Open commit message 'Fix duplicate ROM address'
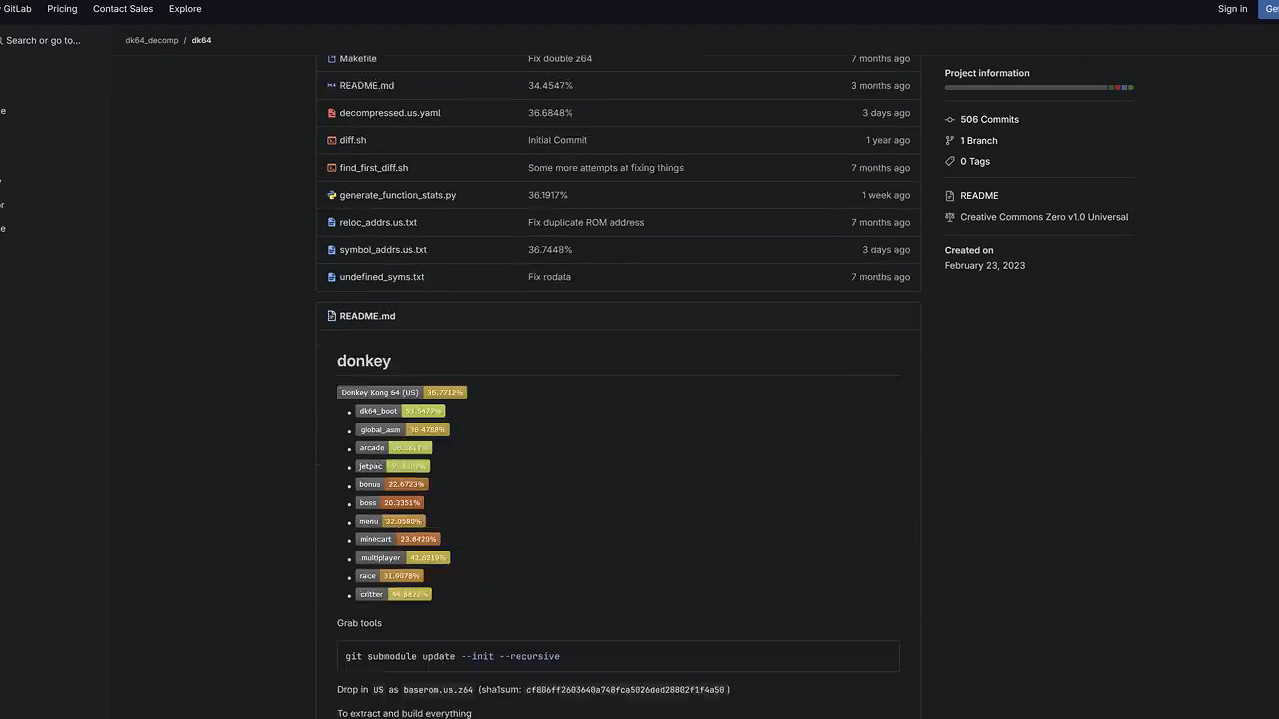 click(x=586, y=222)
